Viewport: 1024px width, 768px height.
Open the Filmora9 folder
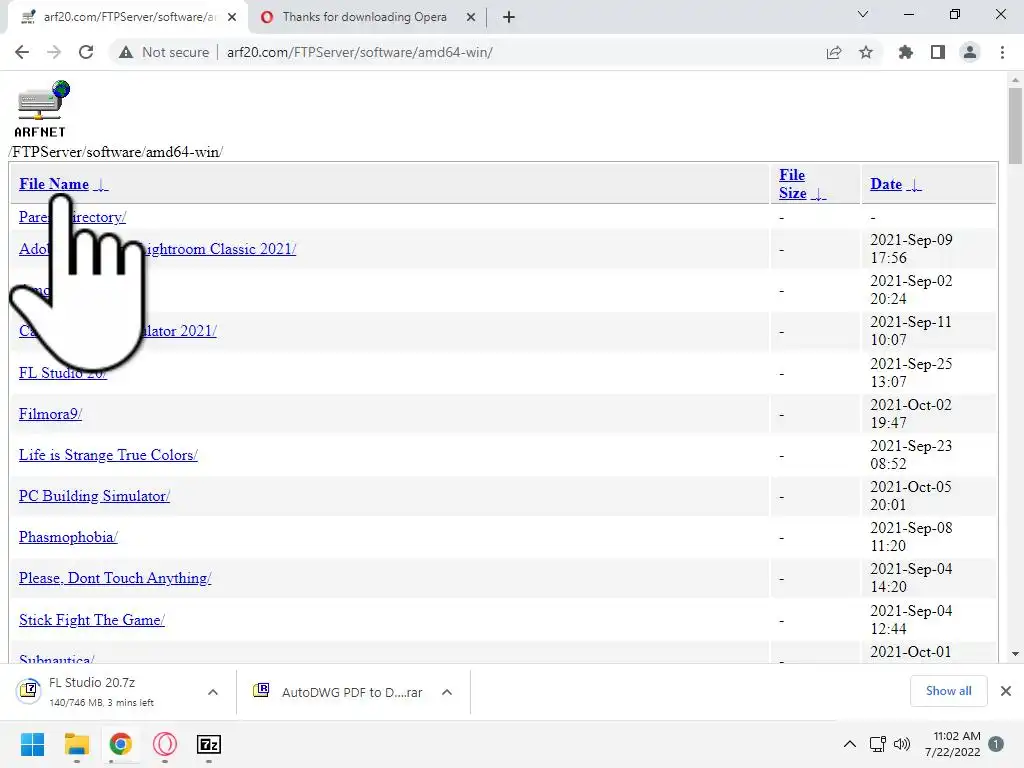50,414
